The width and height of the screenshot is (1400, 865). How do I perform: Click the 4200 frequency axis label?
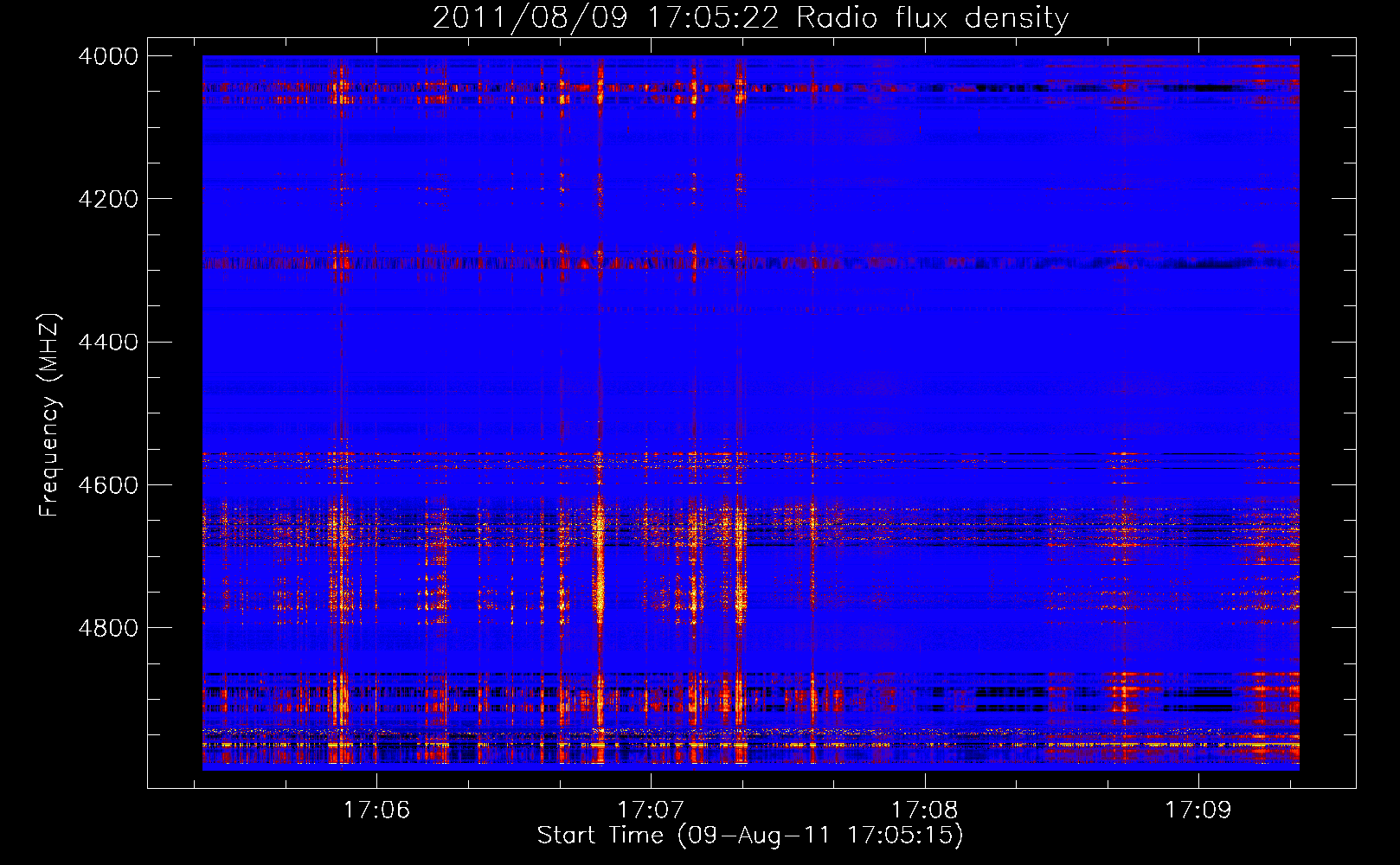point(108,199)
